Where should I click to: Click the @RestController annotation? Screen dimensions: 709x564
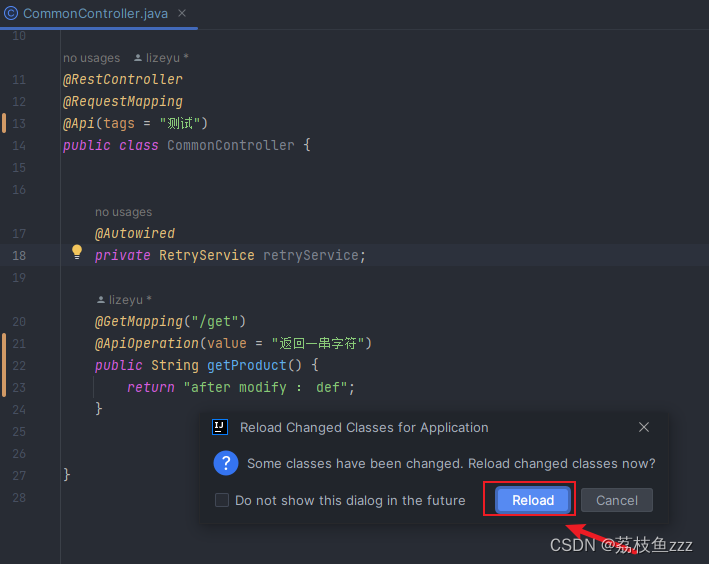pos(123,79)
